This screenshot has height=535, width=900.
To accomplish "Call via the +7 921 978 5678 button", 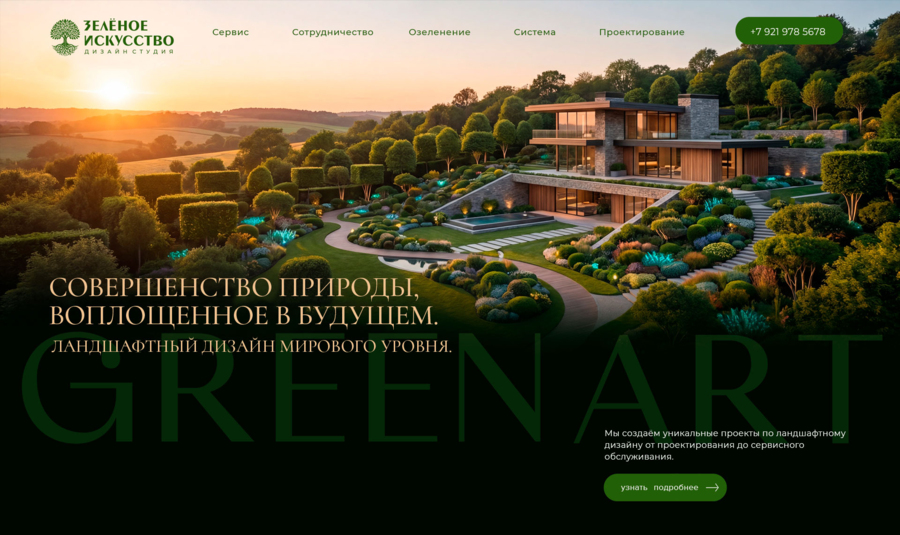I will [789, 31].
